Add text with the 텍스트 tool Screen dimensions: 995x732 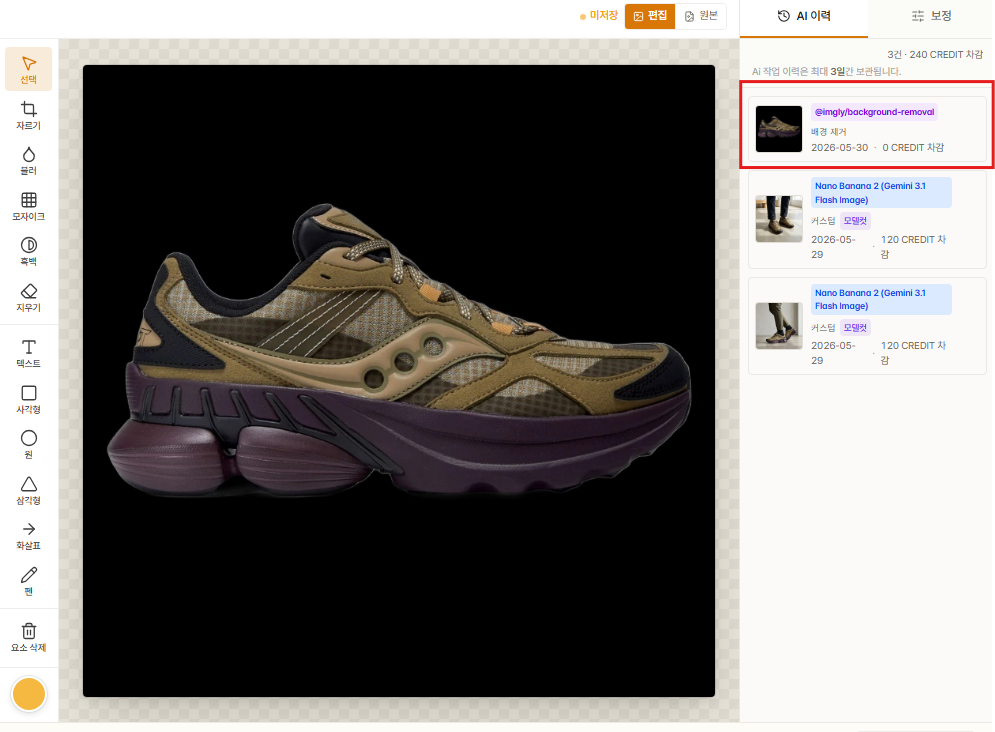(x=29, y=353)
